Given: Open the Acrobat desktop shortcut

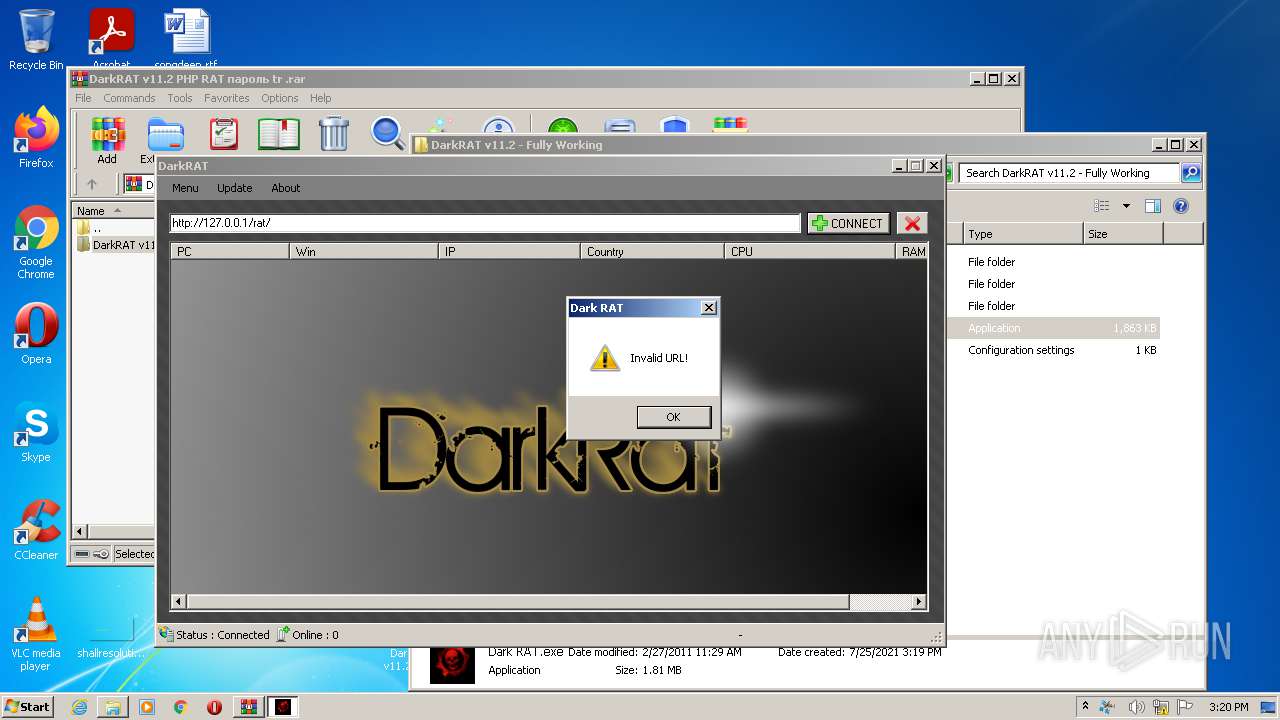Looking at the screenshot, I should click(111, 38).
